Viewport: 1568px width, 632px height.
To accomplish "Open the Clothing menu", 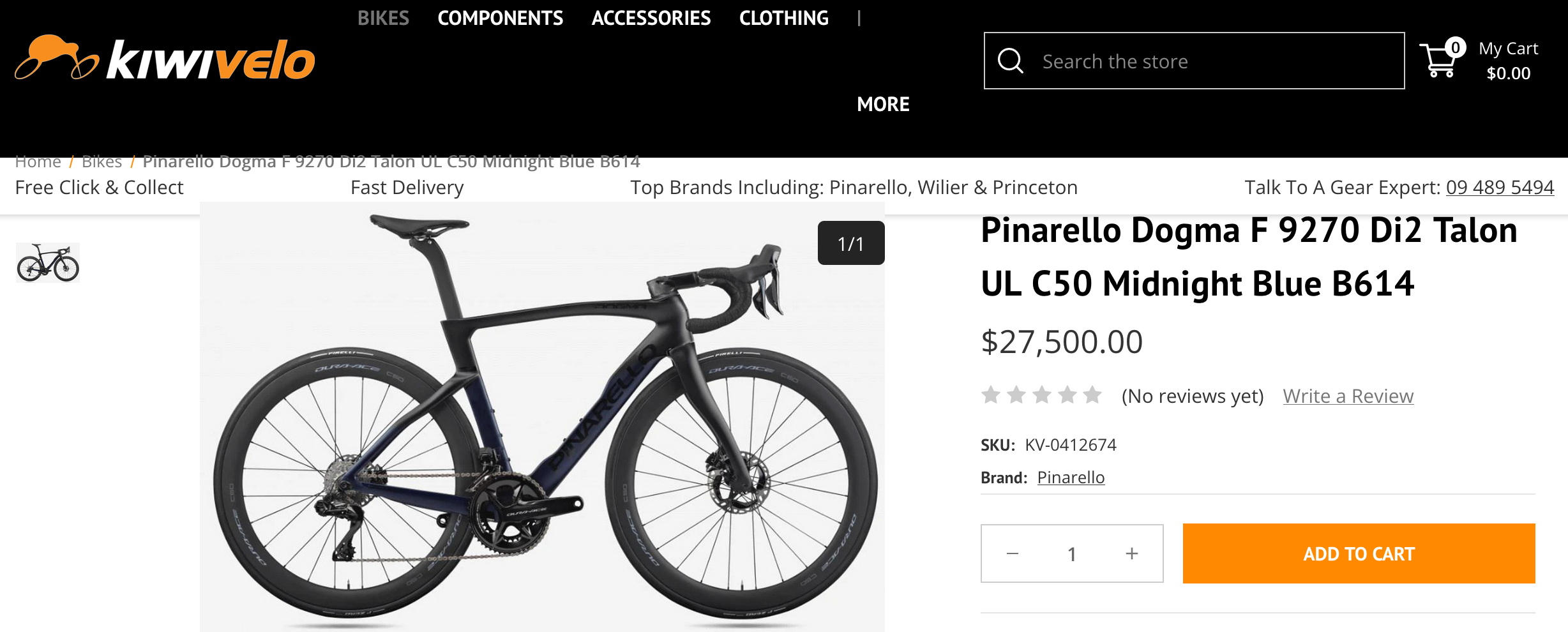I will [x=783, y=18].
